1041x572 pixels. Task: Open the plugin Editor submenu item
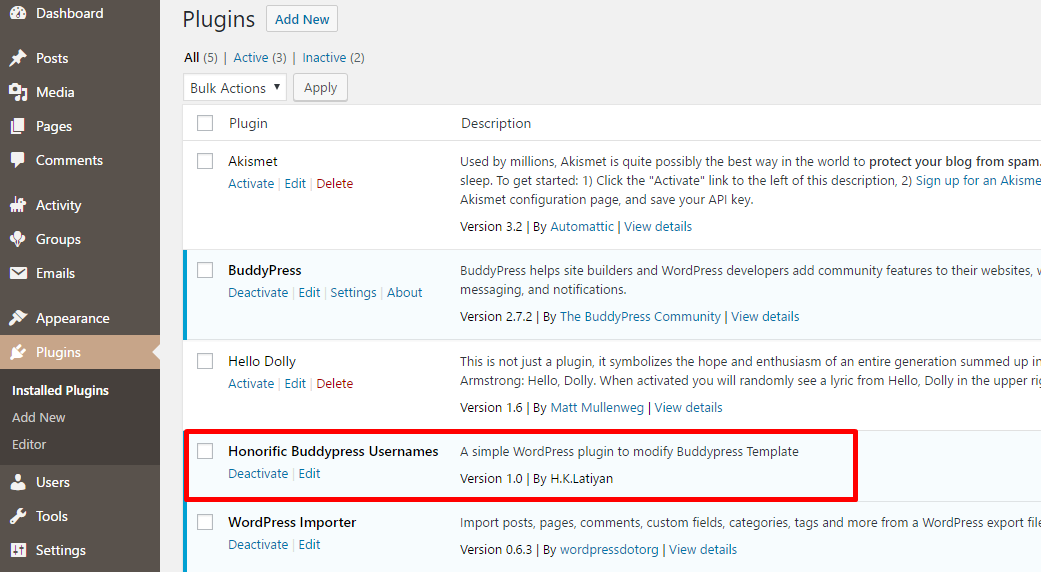(x=29, y=445)
